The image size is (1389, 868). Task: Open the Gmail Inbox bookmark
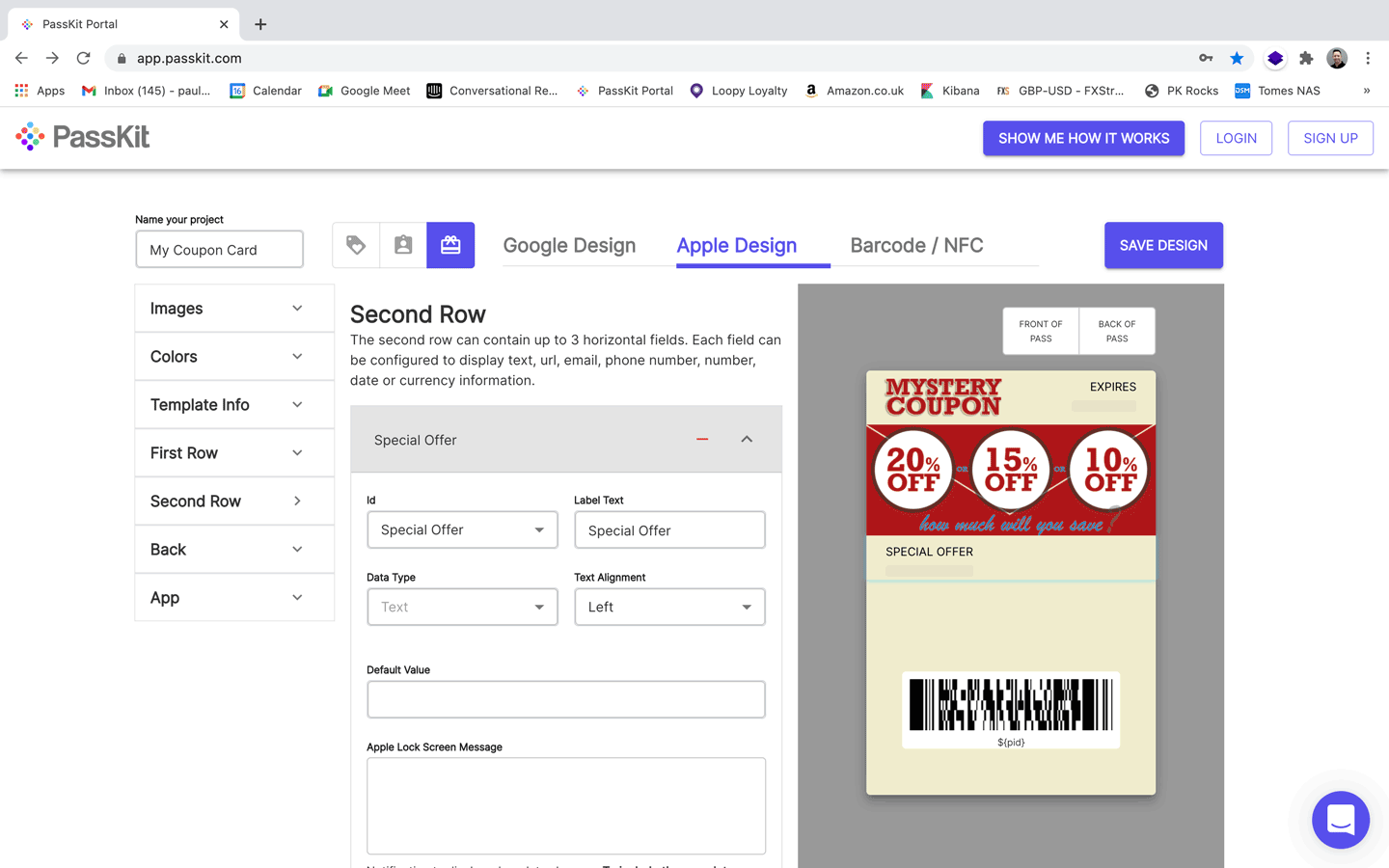coord(146,91)
